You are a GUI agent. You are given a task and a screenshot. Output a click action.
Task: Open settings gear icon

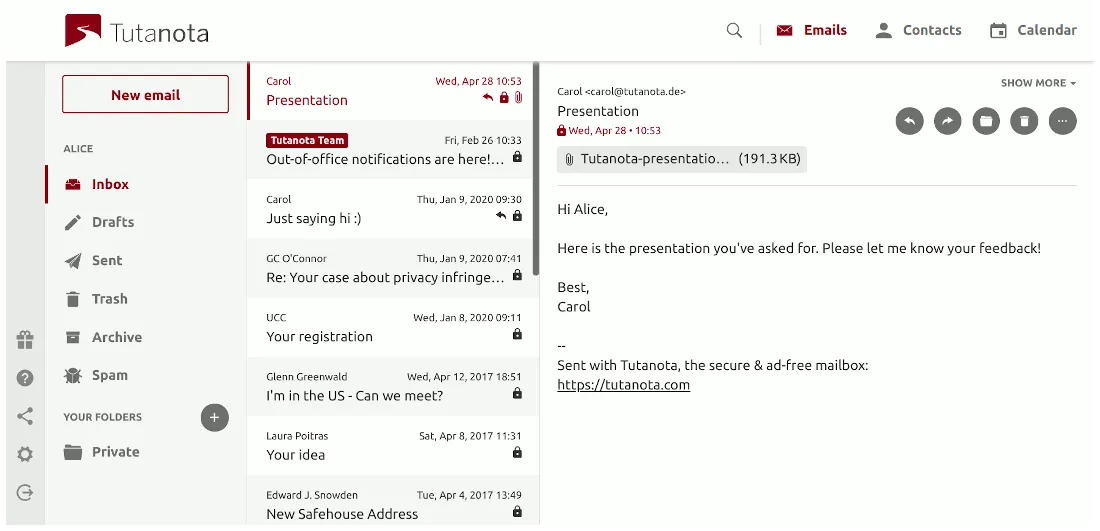25,455
